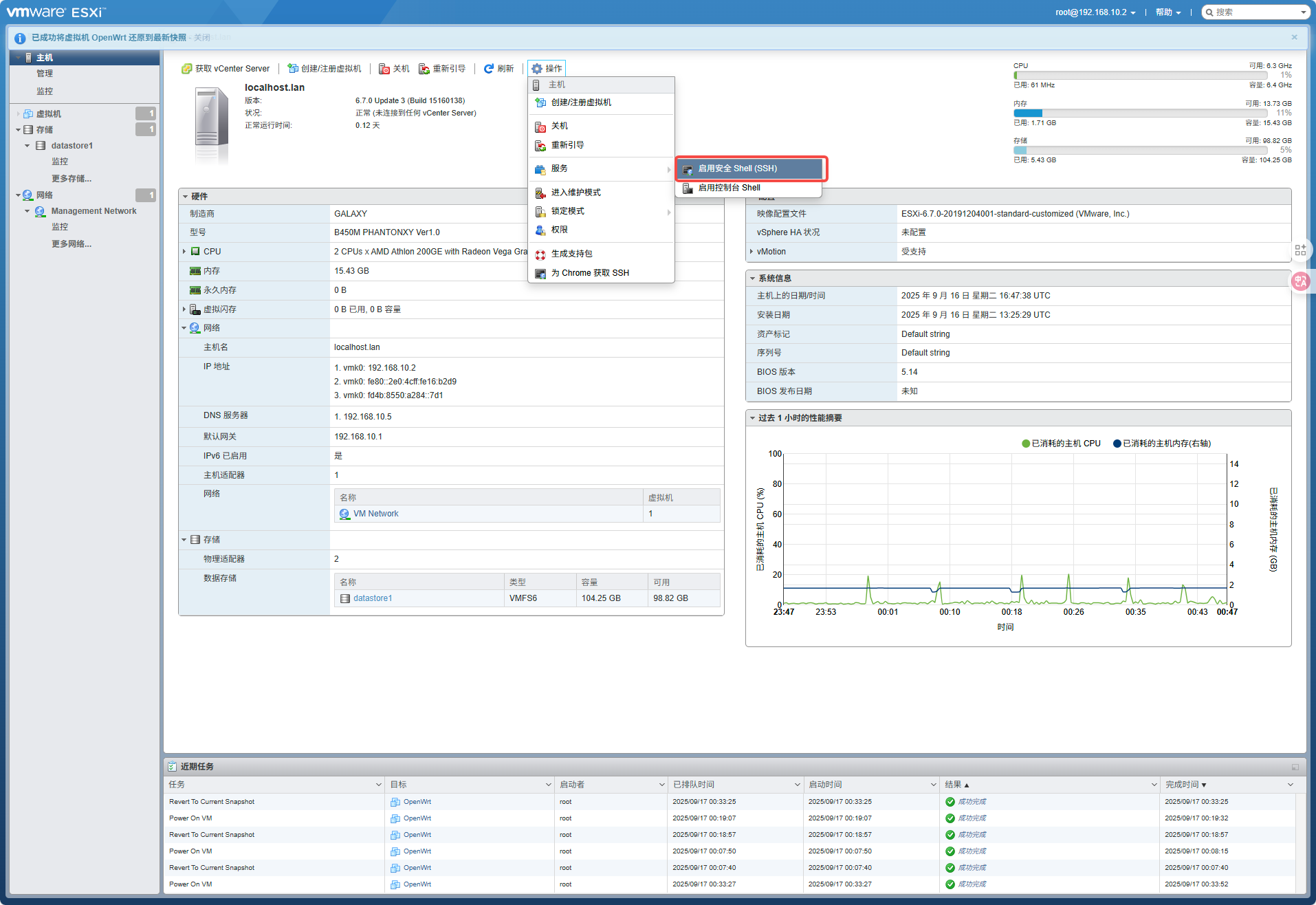1316x905 pixels.
Task: Select 启用控制台 Shell in the submenu
Action: pos(749,188)
